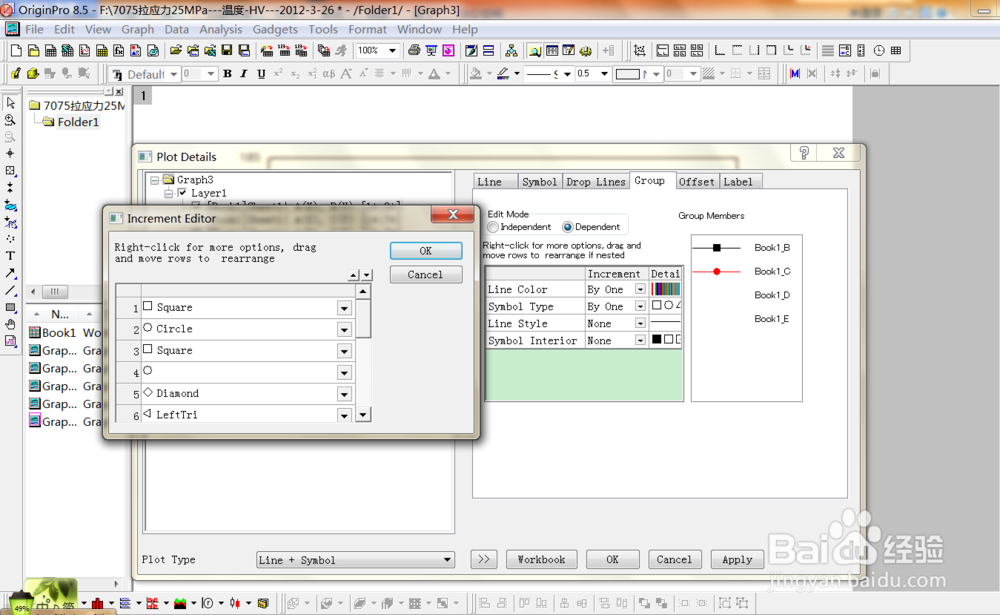Open the Symbol Type increment dropdown
Image resolution: width=1000 pixels, height=615 pixels.
pyautogui.click(x=640, y=307)
